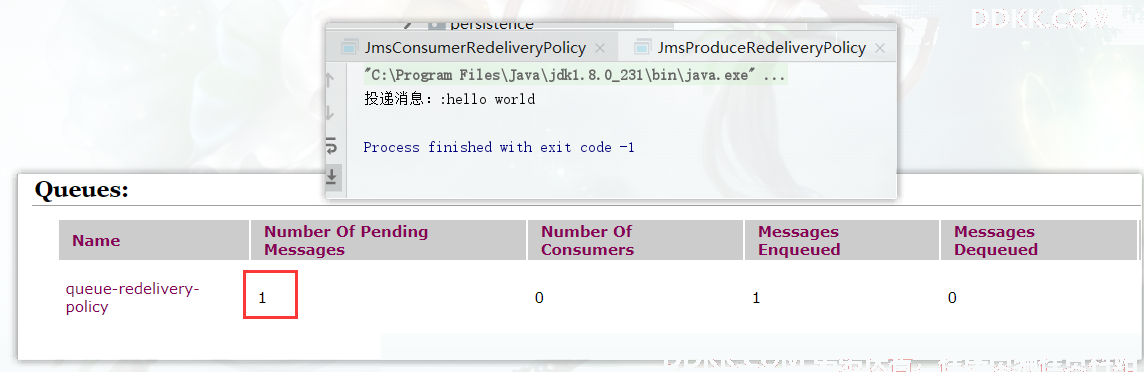Click the Name column header

click(x=96, y=241)
